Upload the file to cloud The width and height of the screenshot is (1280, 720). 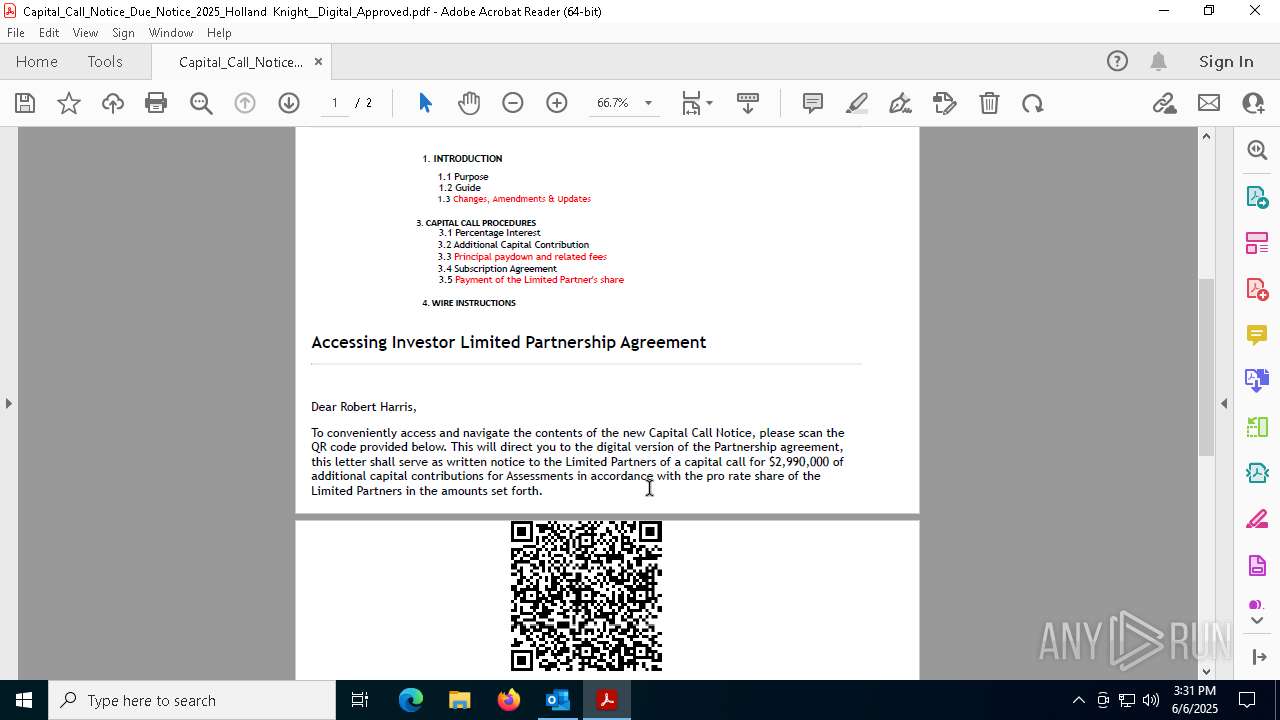(x=113, y=103)
